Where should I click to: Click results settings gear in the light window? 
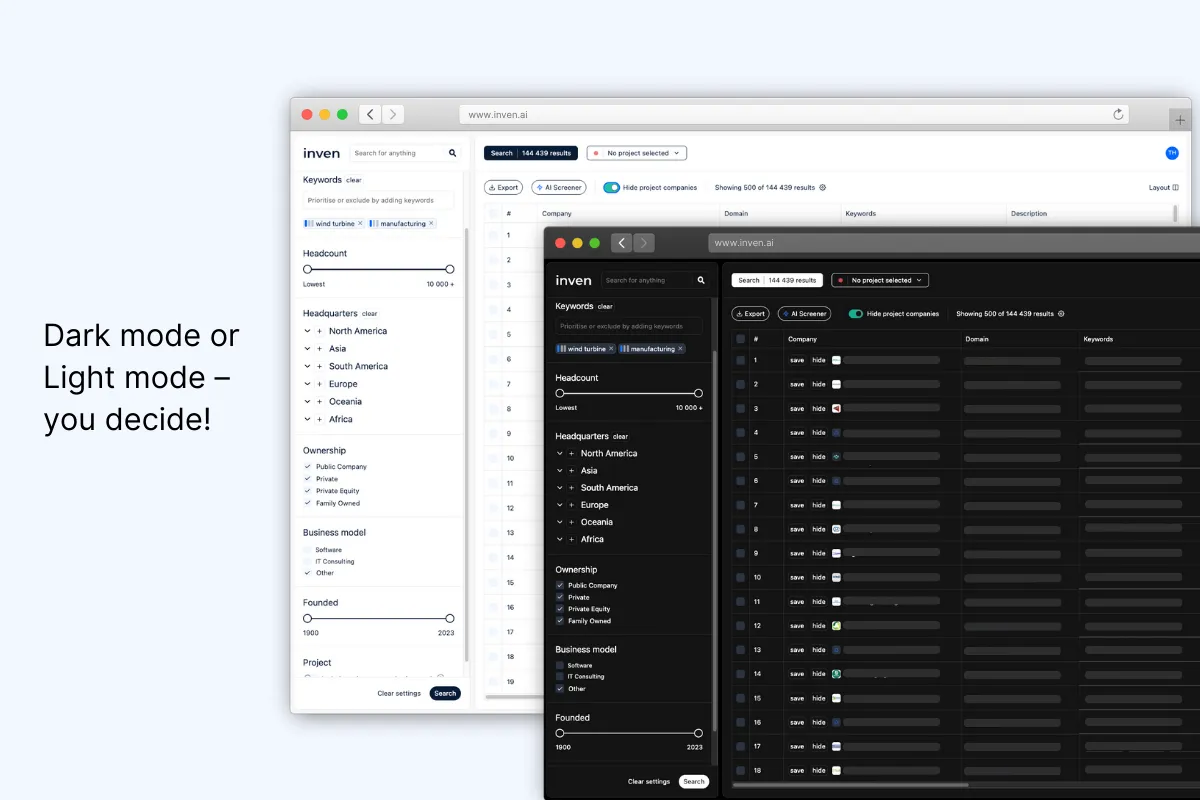tap(823, 187)
